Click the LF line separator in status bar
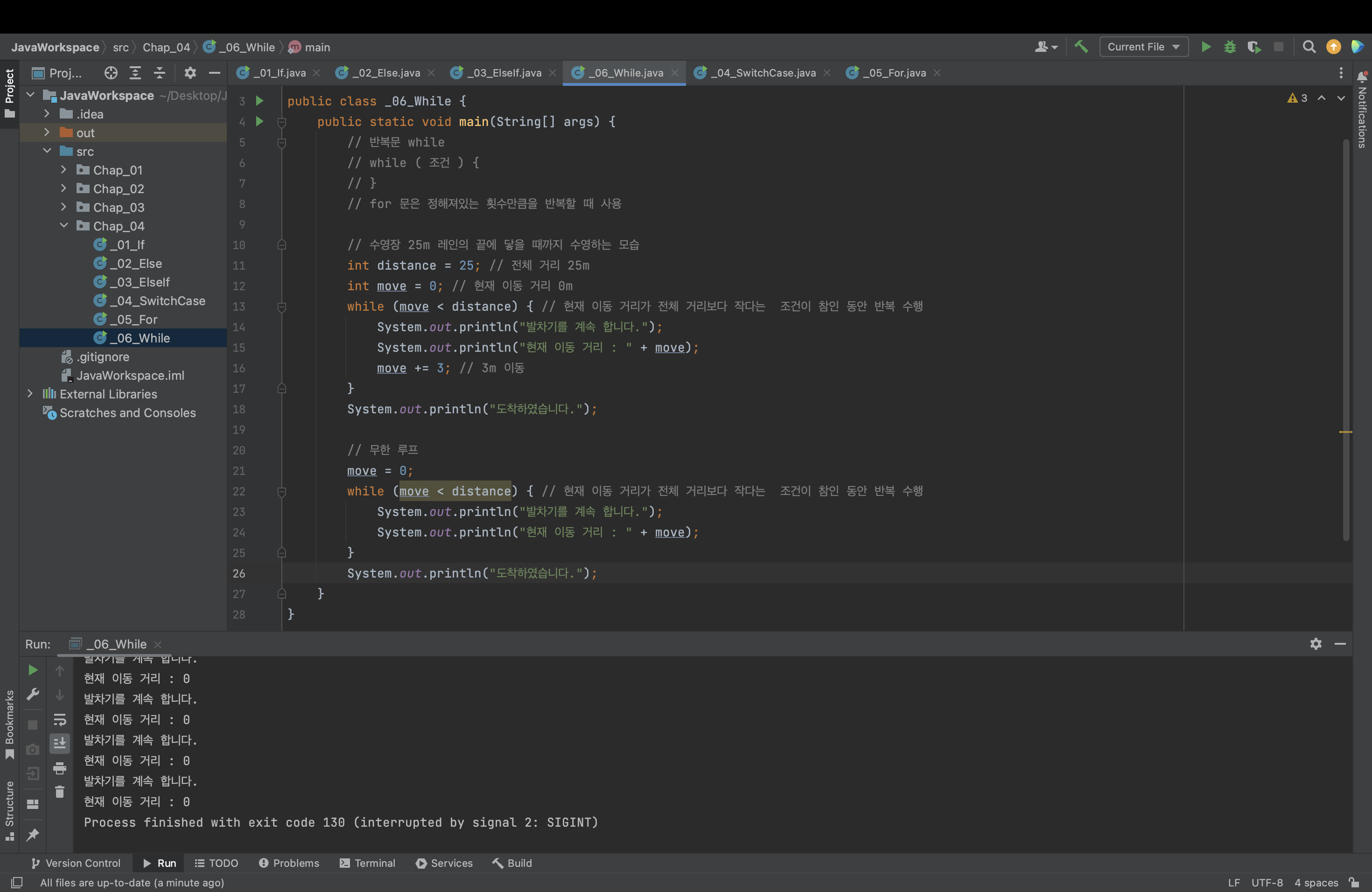The width and height of the screenshot is (1372, 892). (x=1234, y=883)
